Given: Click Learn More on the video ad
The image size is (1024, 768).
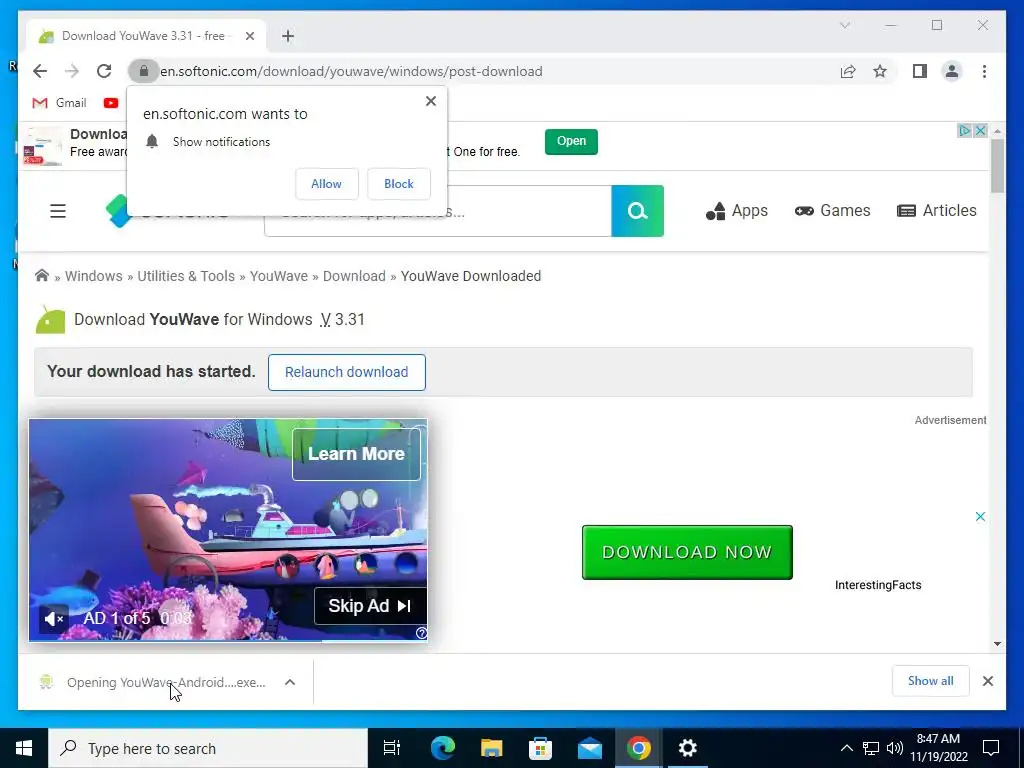Looking at the screenshot, I should point(357,454).
